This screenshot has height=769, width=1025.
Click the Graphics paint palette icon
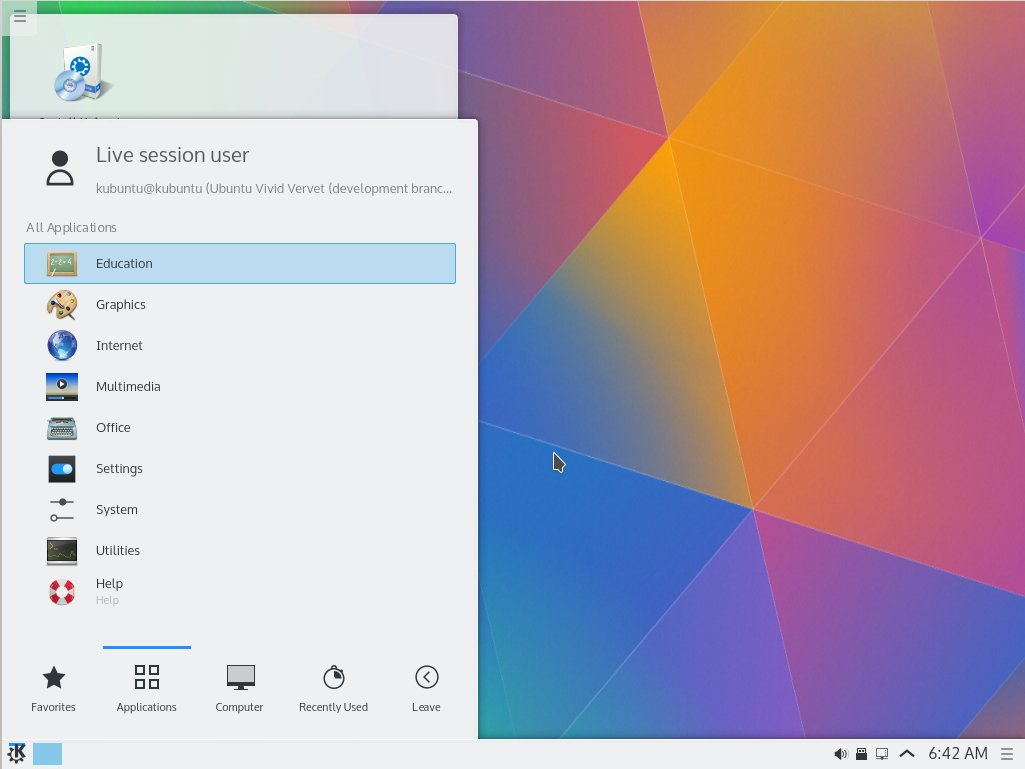tap(62, 305)
